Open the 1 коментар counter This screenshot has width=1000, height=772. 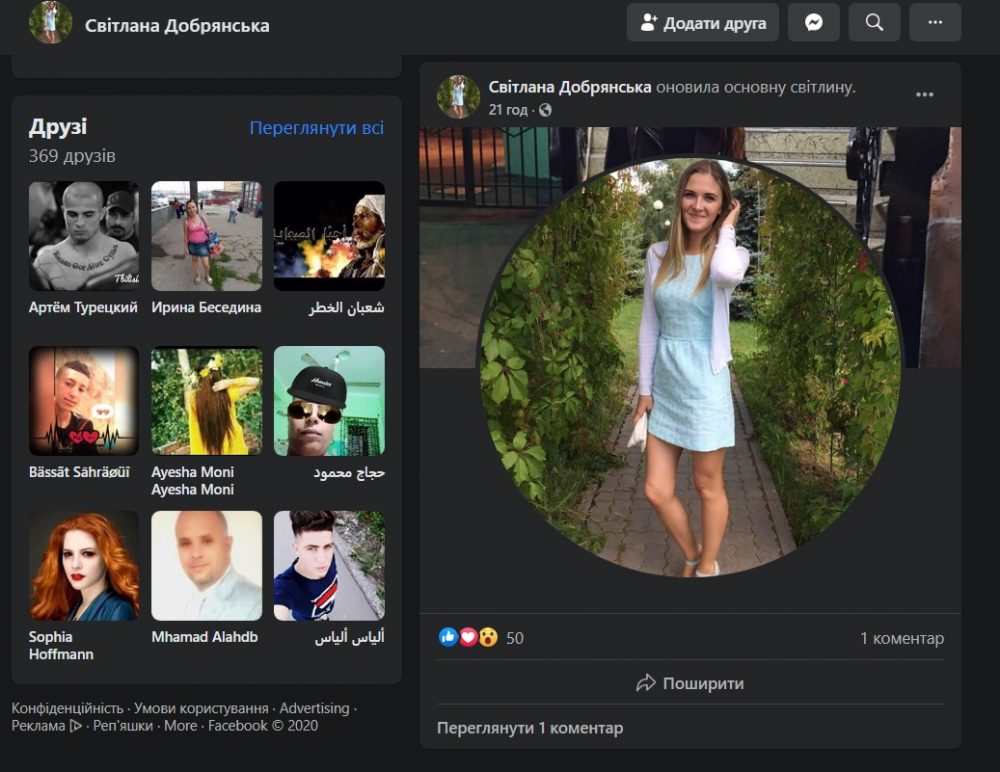tap(901, 638)
